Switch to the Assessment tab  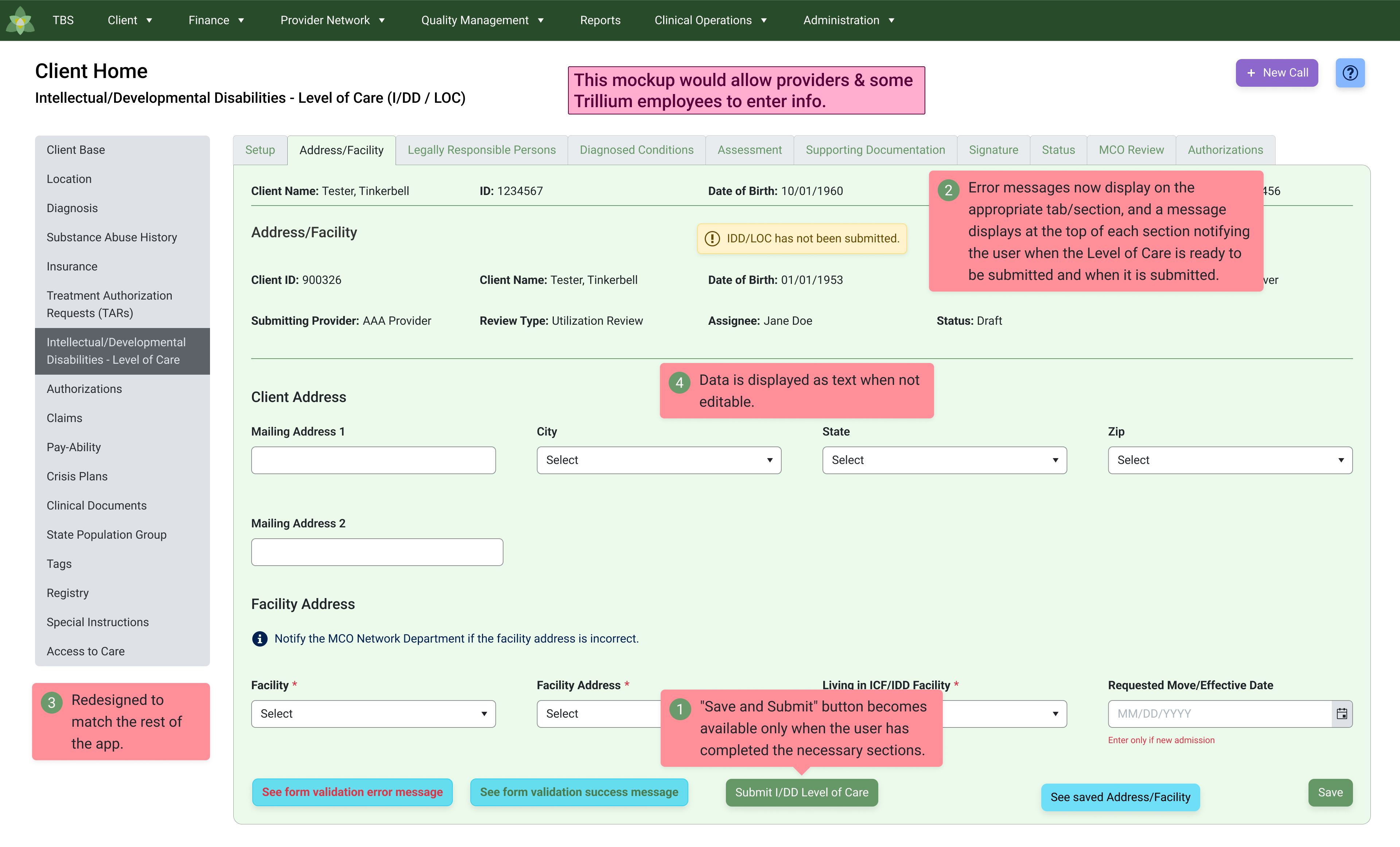click(750, 150)
